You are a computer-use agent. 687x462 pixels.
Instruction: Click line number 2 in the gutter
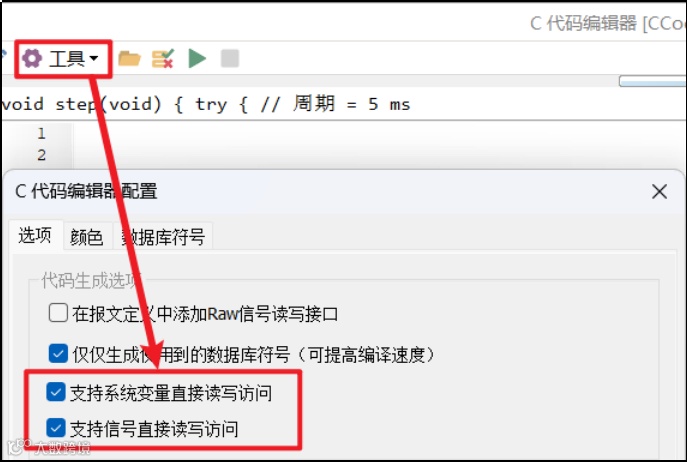41,155
